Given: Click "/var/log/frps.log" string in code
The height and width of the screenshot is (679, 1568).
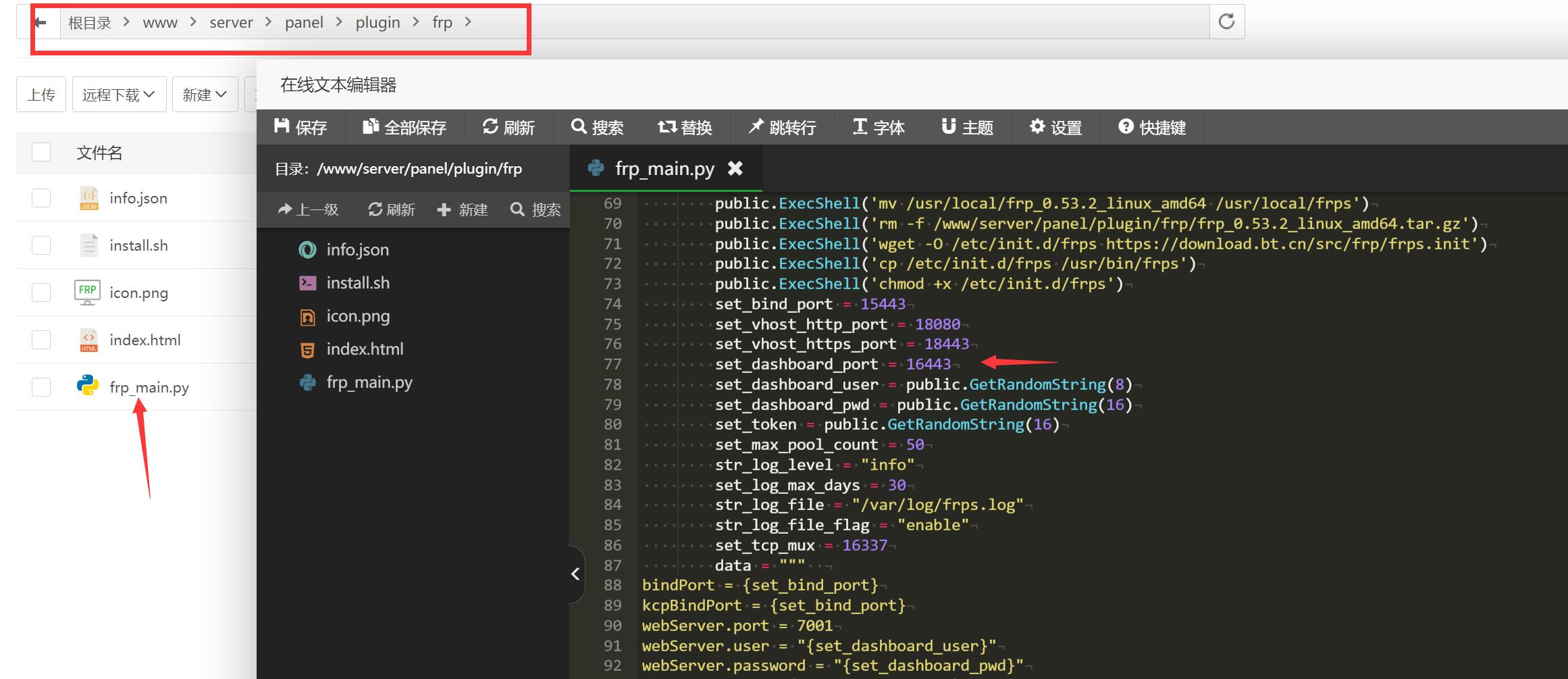Looking at the screenshot, I should [938, 505].
